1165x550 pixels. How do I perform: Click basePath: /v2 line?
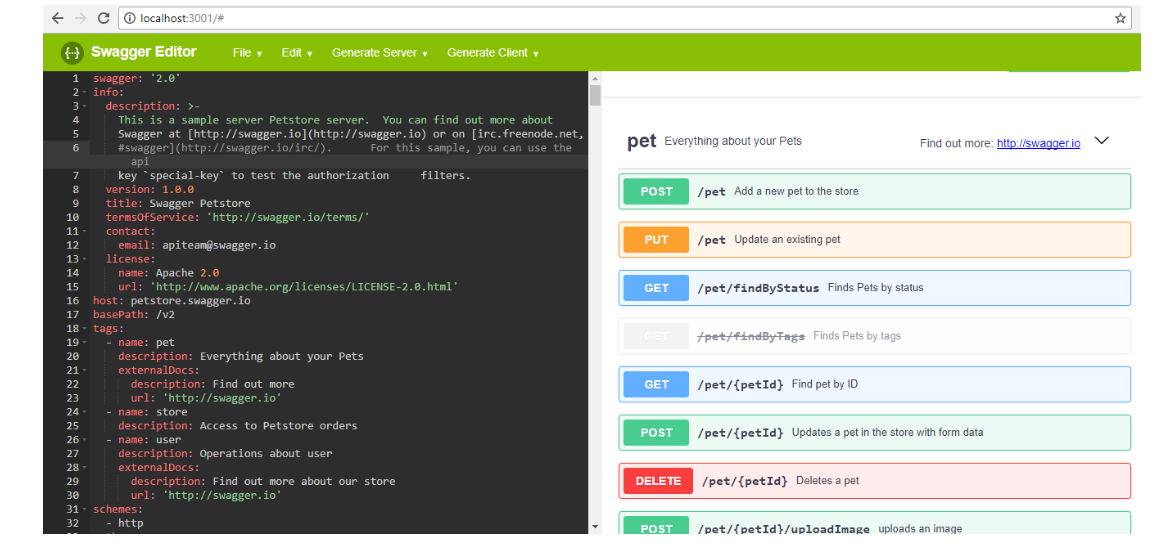click(134, 315)
